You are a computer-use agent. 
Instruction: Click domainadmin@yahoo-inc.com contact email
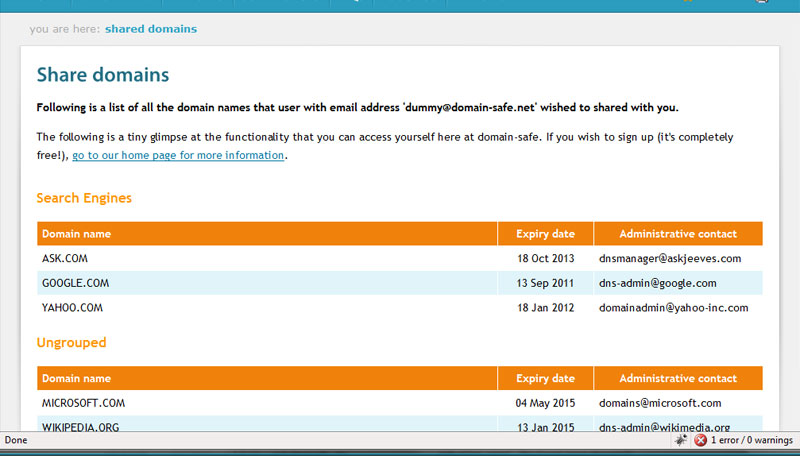(673, 308)
